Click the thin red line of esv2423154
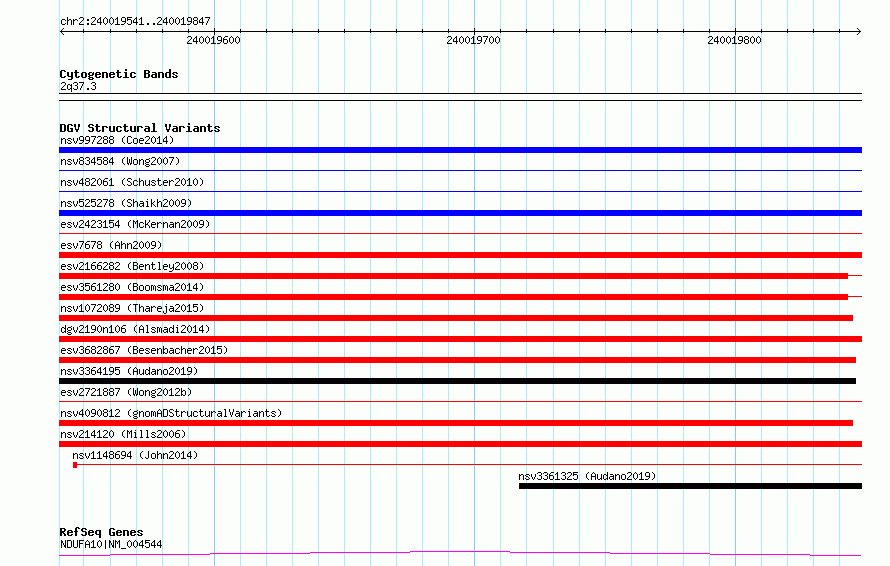This screenshot has width=890, height=566. coord(460,233)
